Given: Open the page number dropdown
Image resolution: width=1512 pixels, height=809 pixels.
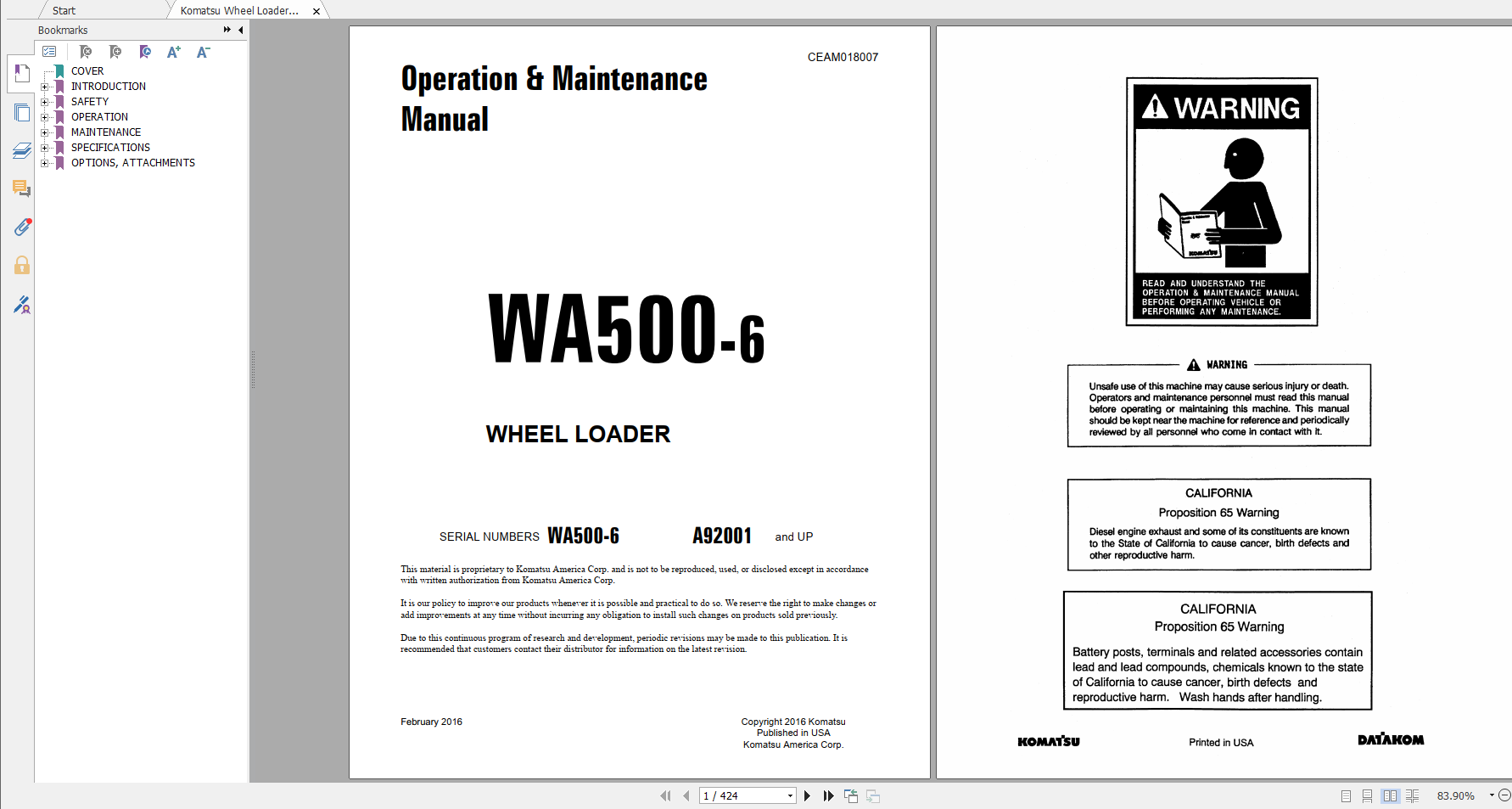Looking at the screenshot, I should click(790, 796).
